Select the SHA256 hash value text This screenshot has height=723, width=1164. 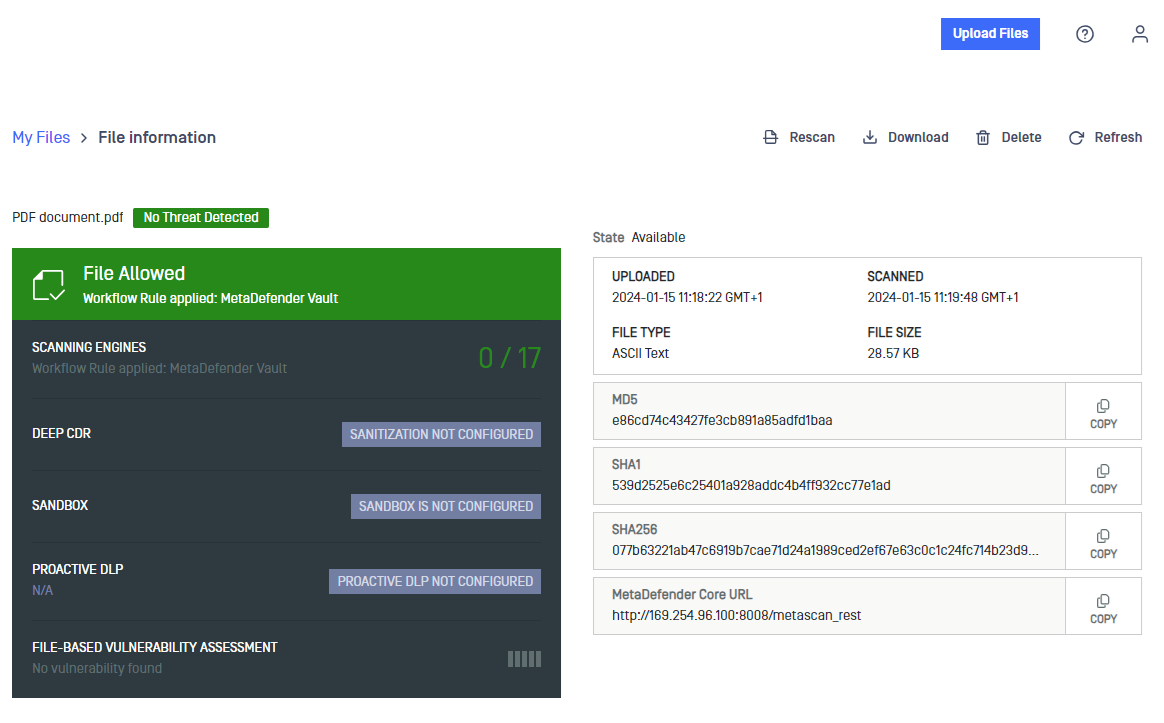[x=825, y=550]
